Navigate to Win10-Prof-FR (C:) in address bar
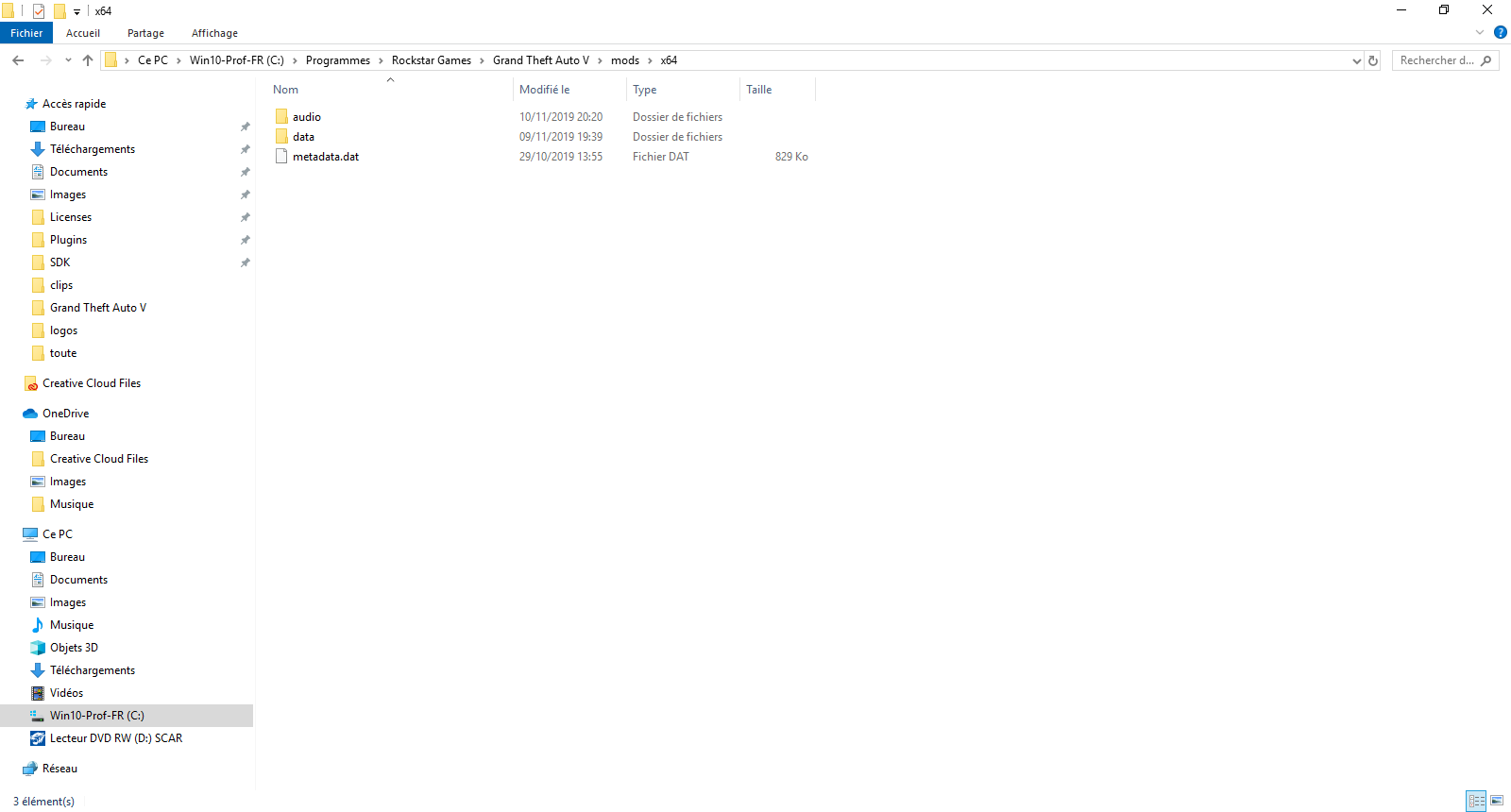The width and height of the screenshot is (1511, 812). (237, 60)
